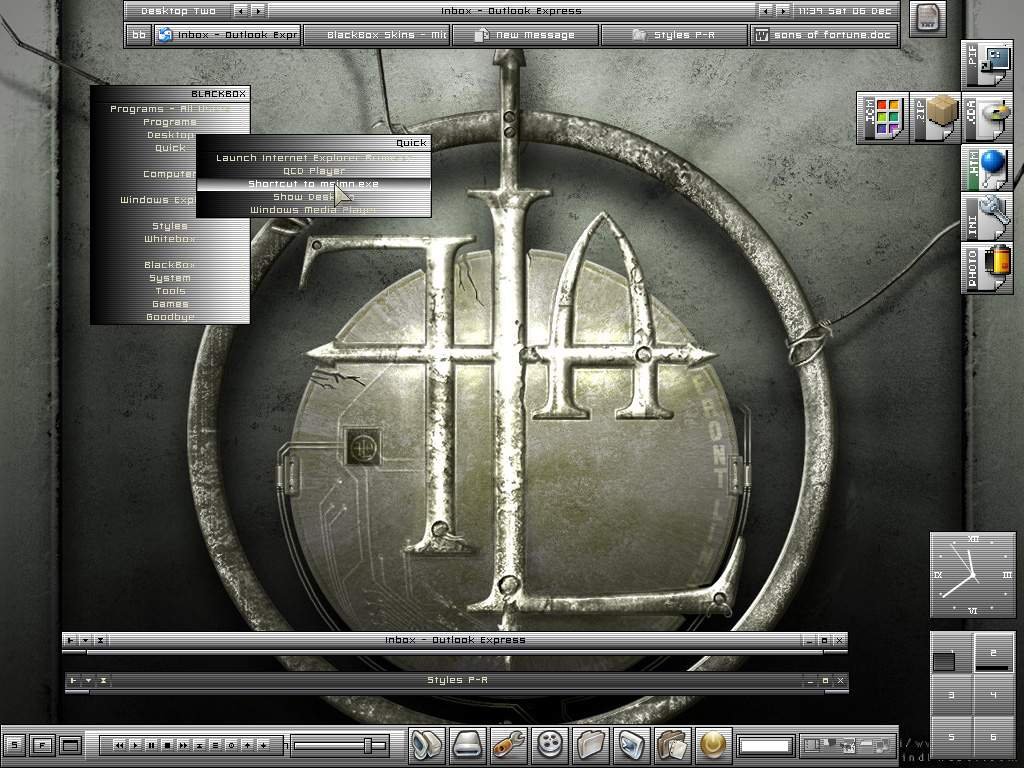The height and width of the screenshot is (768, 1024).
Task: Switch to the Styles P-R taskbar item
Action: (x=674, y=35)
